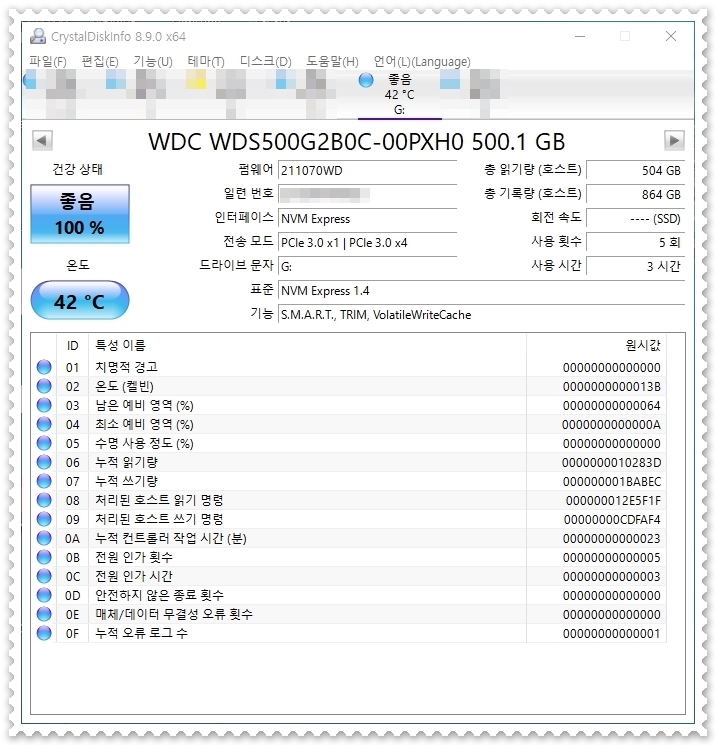716x745 pixels.
Task: Click the firmware field 211070WD
Action: tap(367, 171)
